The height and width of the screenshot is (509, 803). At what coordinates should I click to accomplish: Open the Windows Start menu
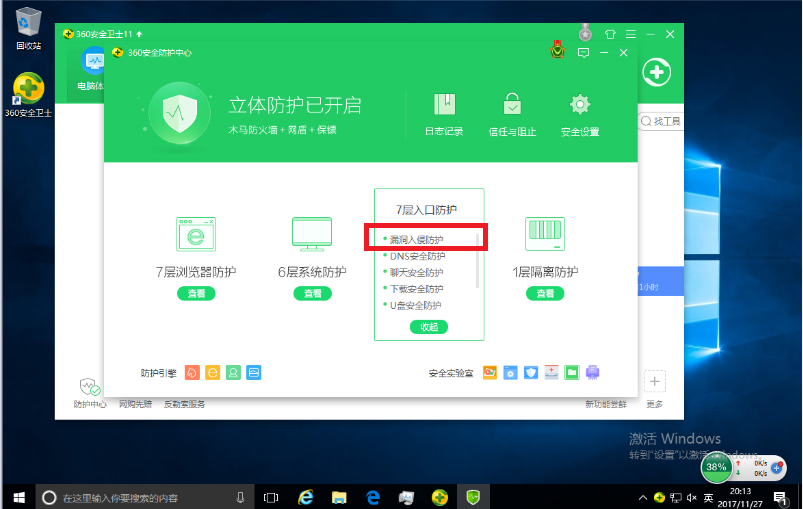point(19,497)
